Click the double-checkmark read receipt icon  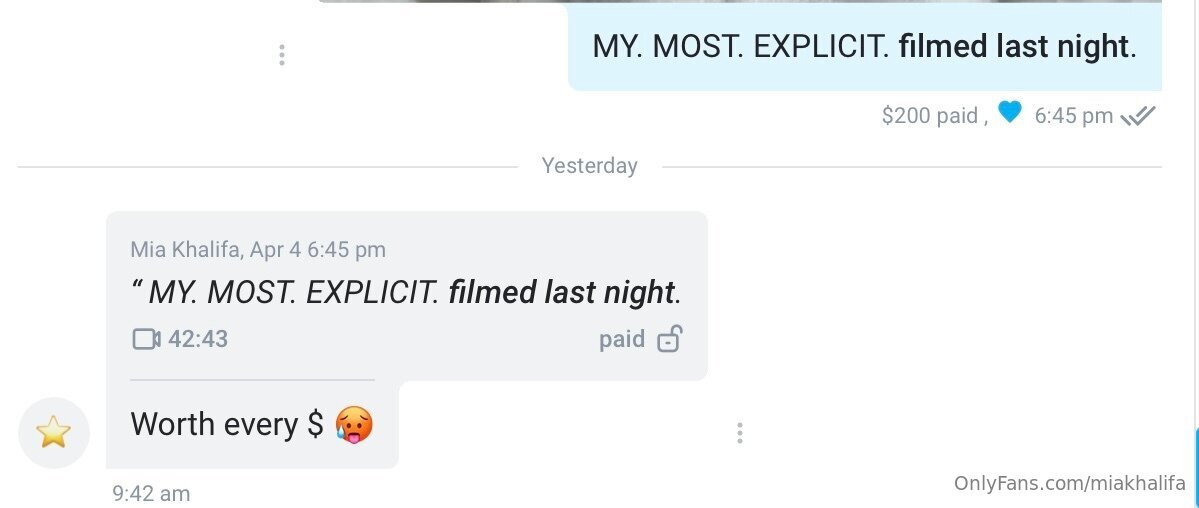coord(1138,116)
